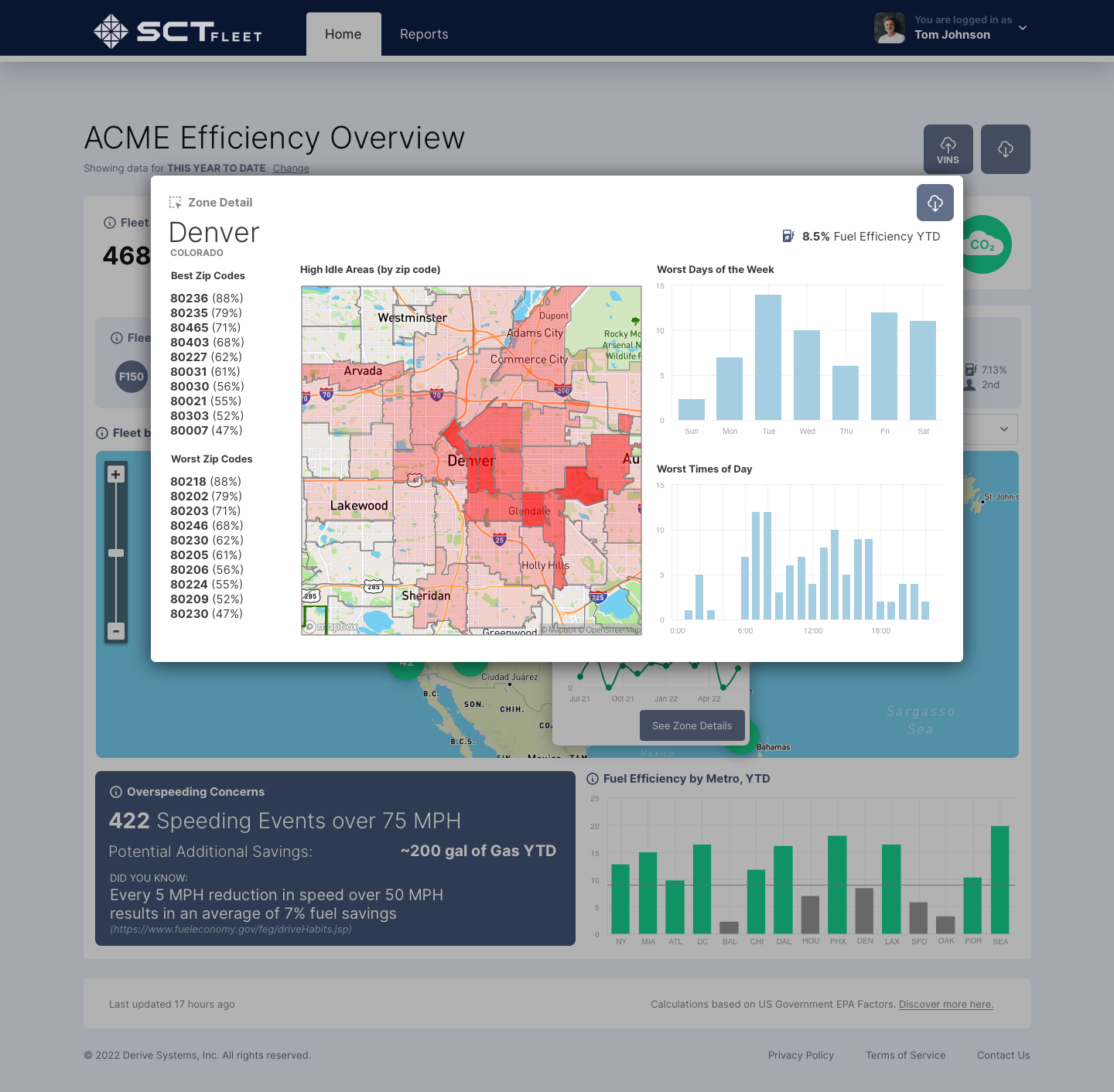
Task: Expand the user account menu chevron
Action: click(1023, 28)
